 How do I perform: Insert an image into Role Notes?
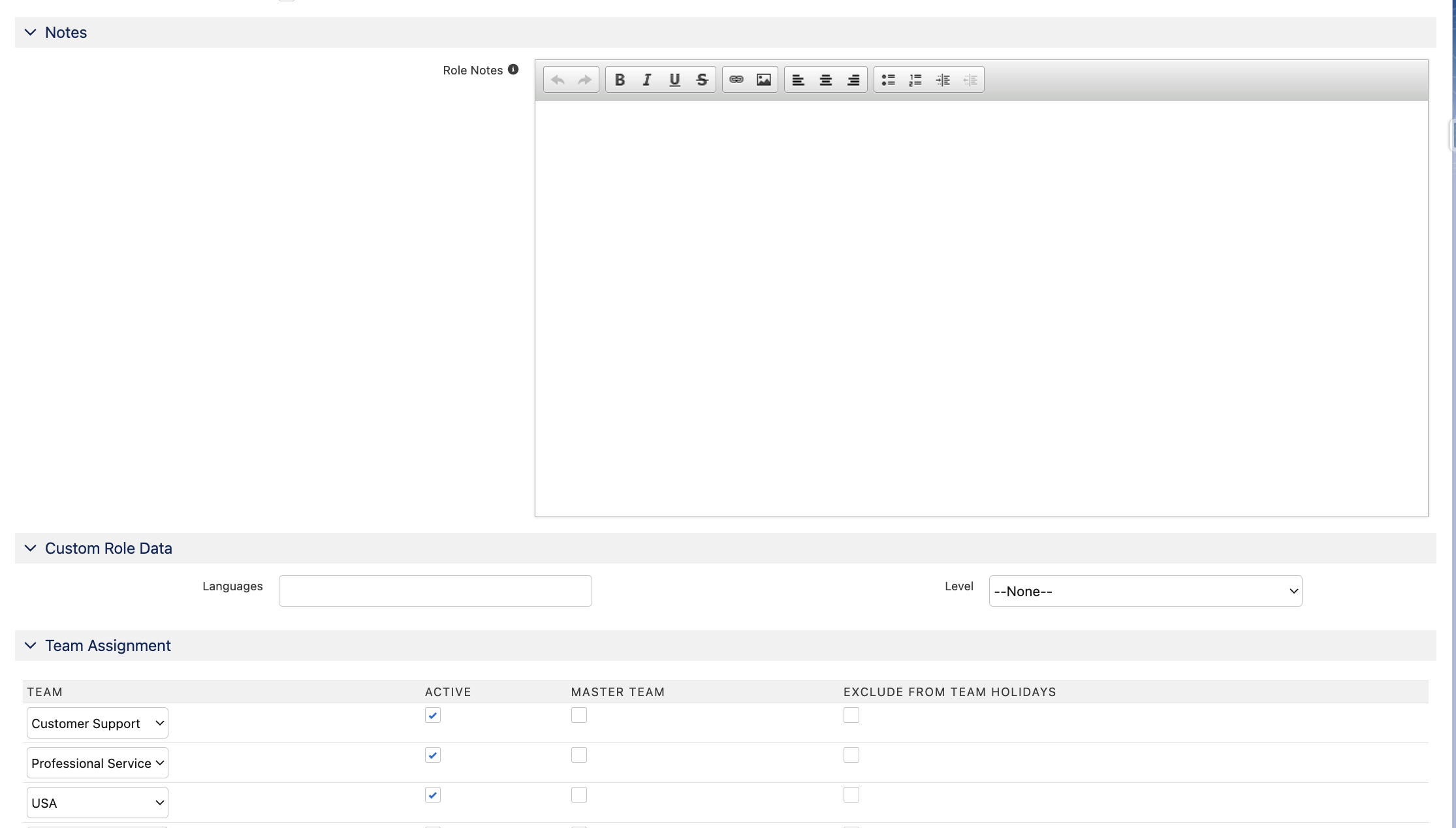coord(764,80)
